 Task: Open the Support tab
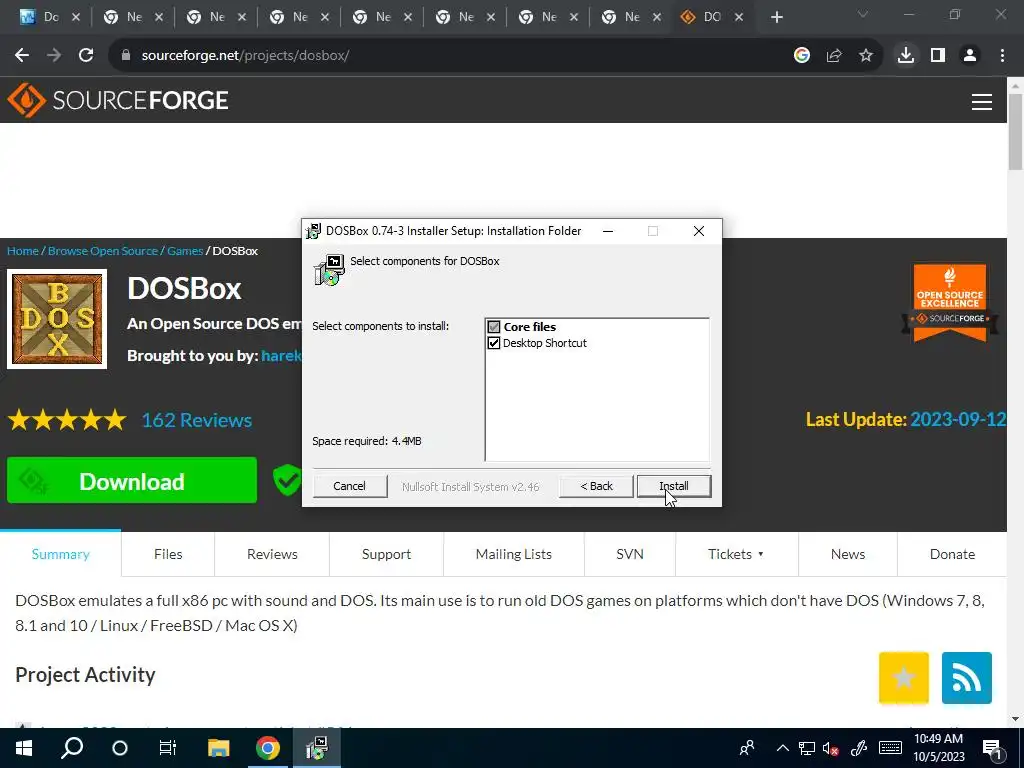pos(386,554)
